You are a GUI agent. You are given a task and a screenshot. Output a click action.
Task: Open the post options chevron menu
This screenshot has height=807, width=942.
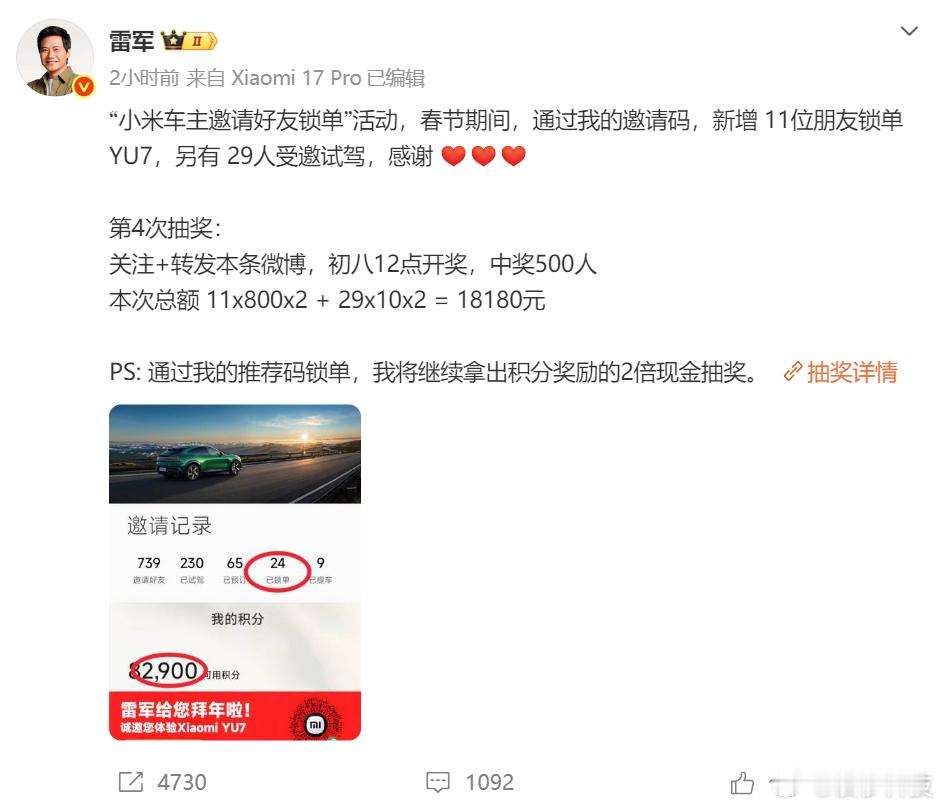(x=909, y=31)
